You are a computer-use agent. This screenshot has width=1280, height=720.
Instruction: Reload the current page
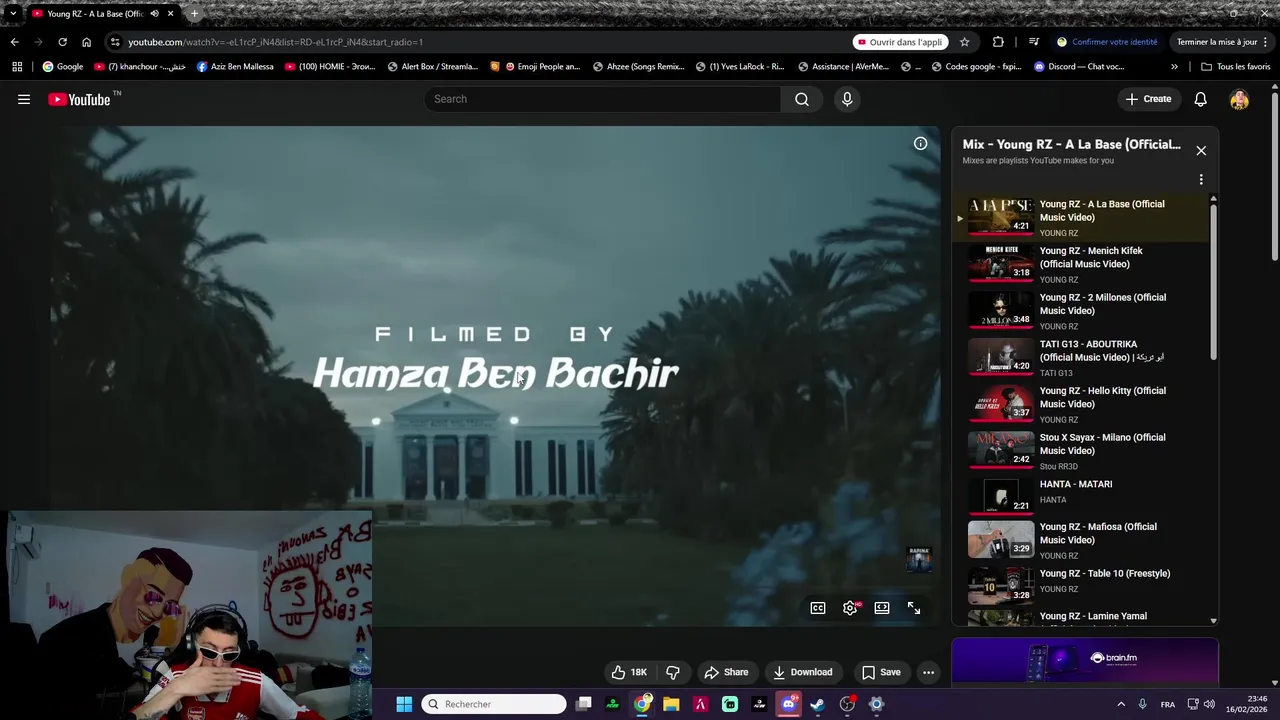tap(62, 42)
